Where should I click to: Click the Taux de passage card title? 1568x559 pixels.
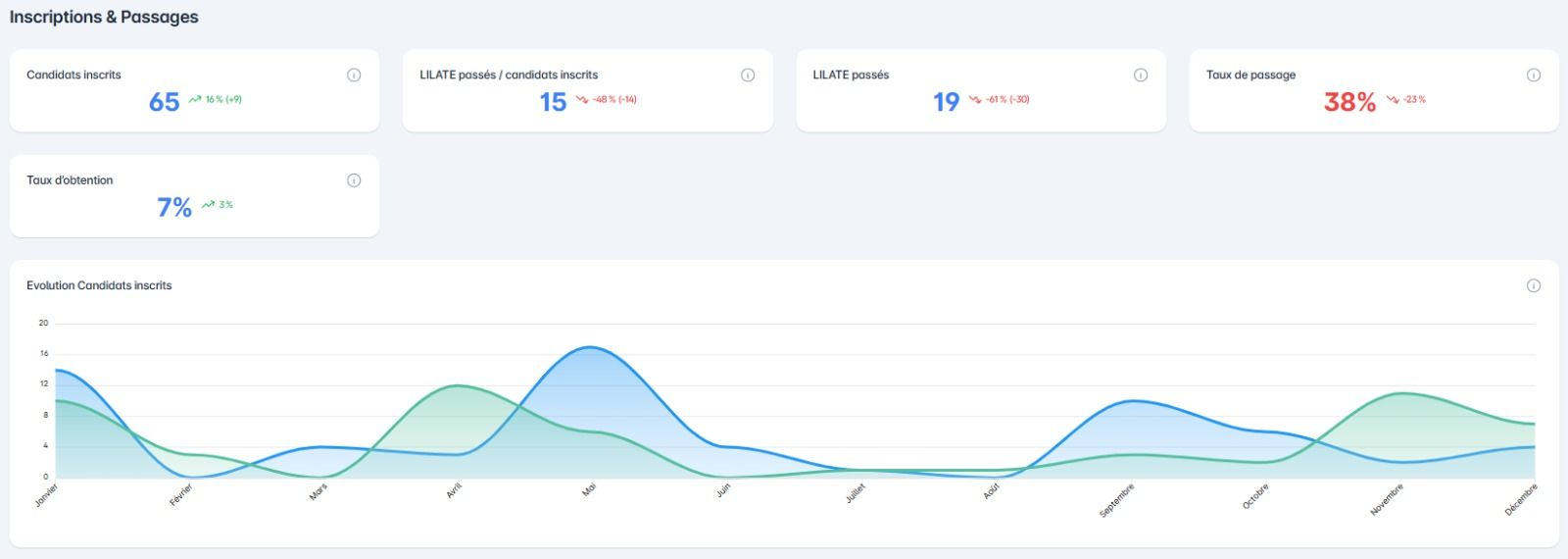click(x=1250, y=75)
